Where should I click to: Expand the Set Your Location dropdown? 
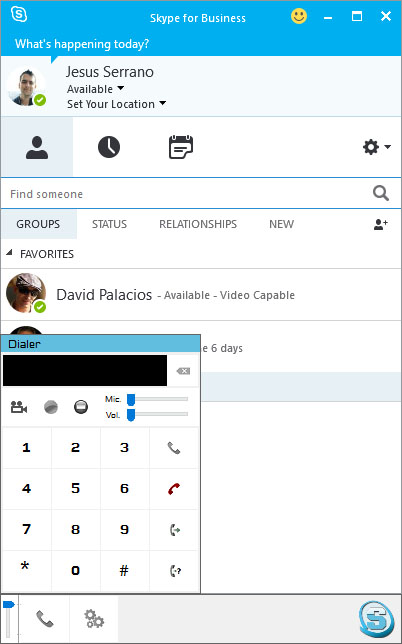pyautogui.click(x=117, y=104)
